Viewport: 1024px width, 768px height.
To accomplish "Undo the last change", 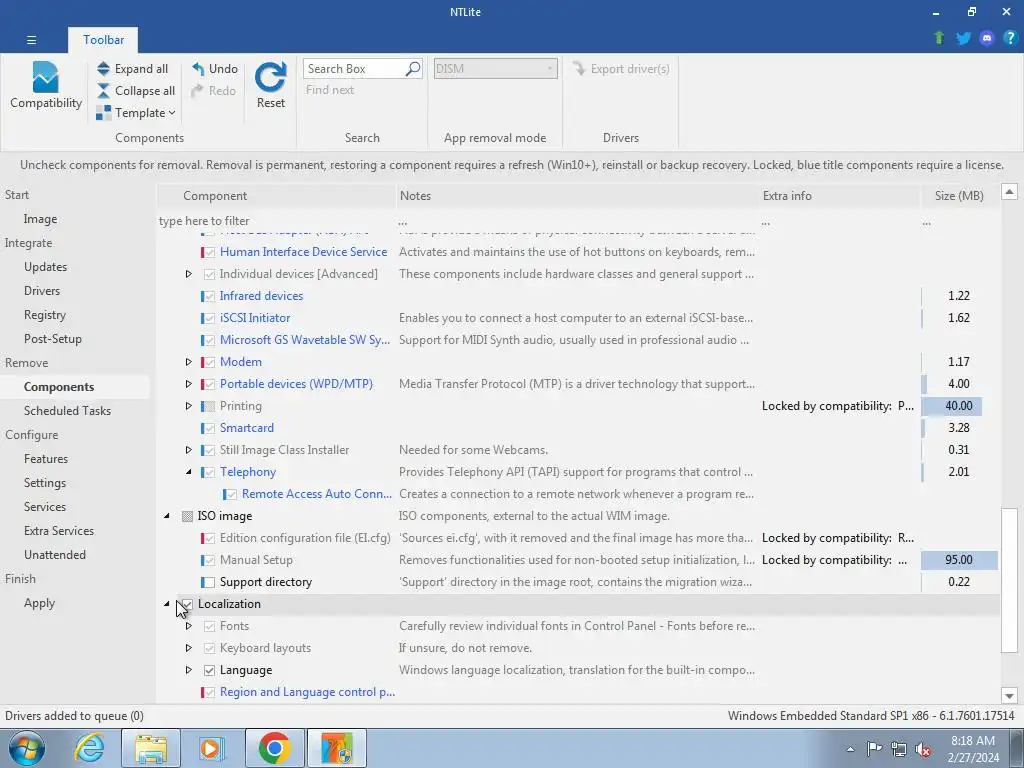I will [x=214, y=69].
